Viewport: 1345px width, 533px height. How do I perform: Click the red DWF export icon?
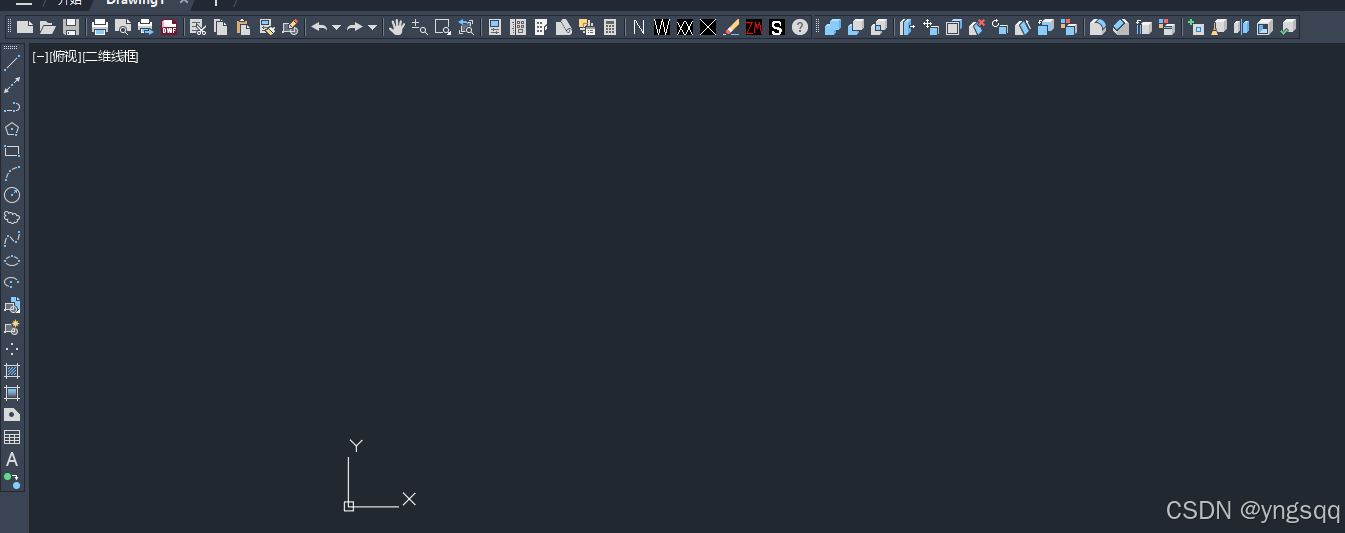click(169, 27)
